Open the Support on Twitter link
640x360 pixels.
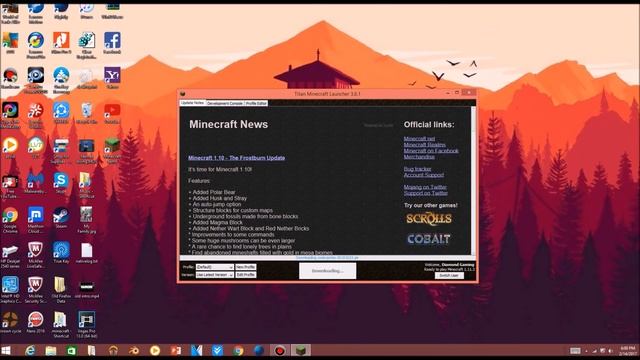point(426,193)
